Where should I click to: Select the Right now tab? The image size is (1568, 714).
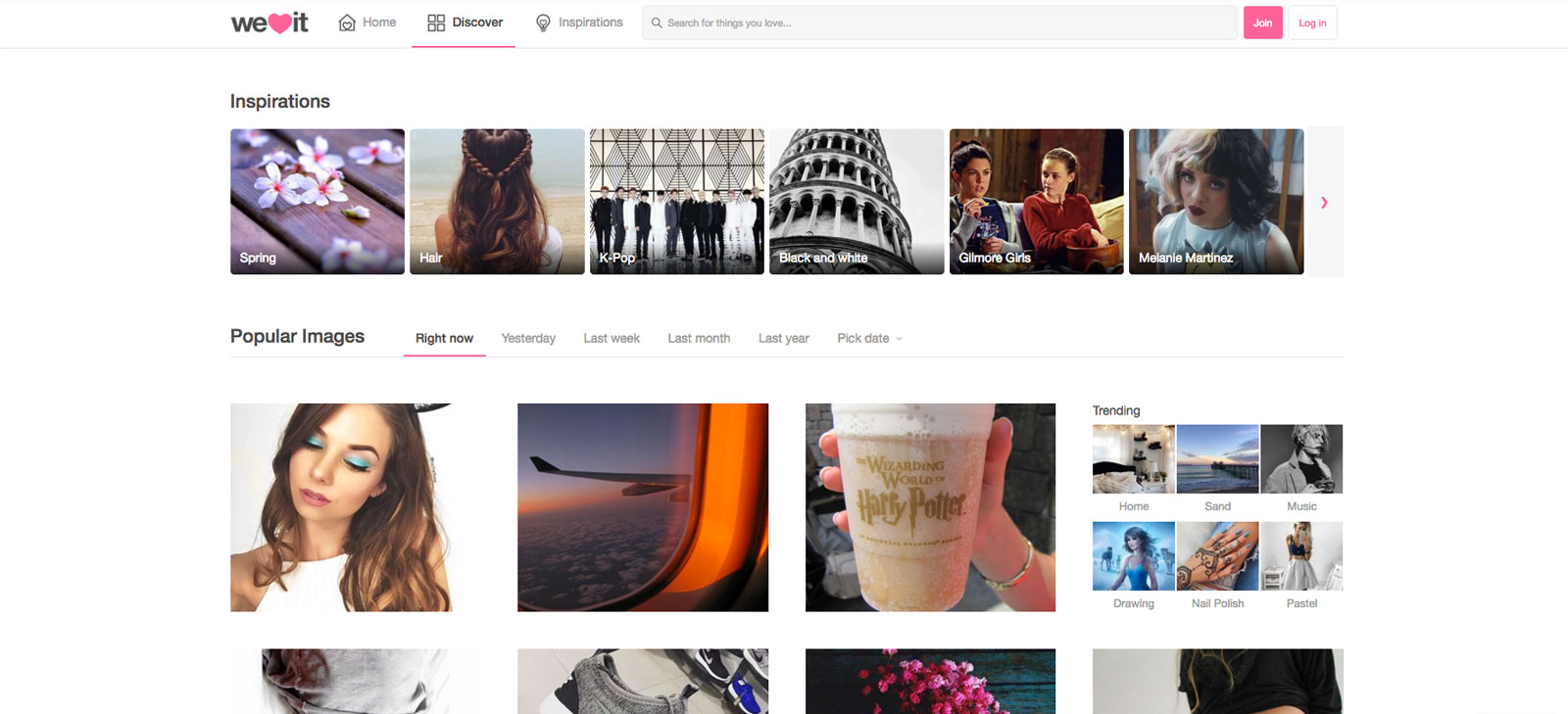click(444, 338)
